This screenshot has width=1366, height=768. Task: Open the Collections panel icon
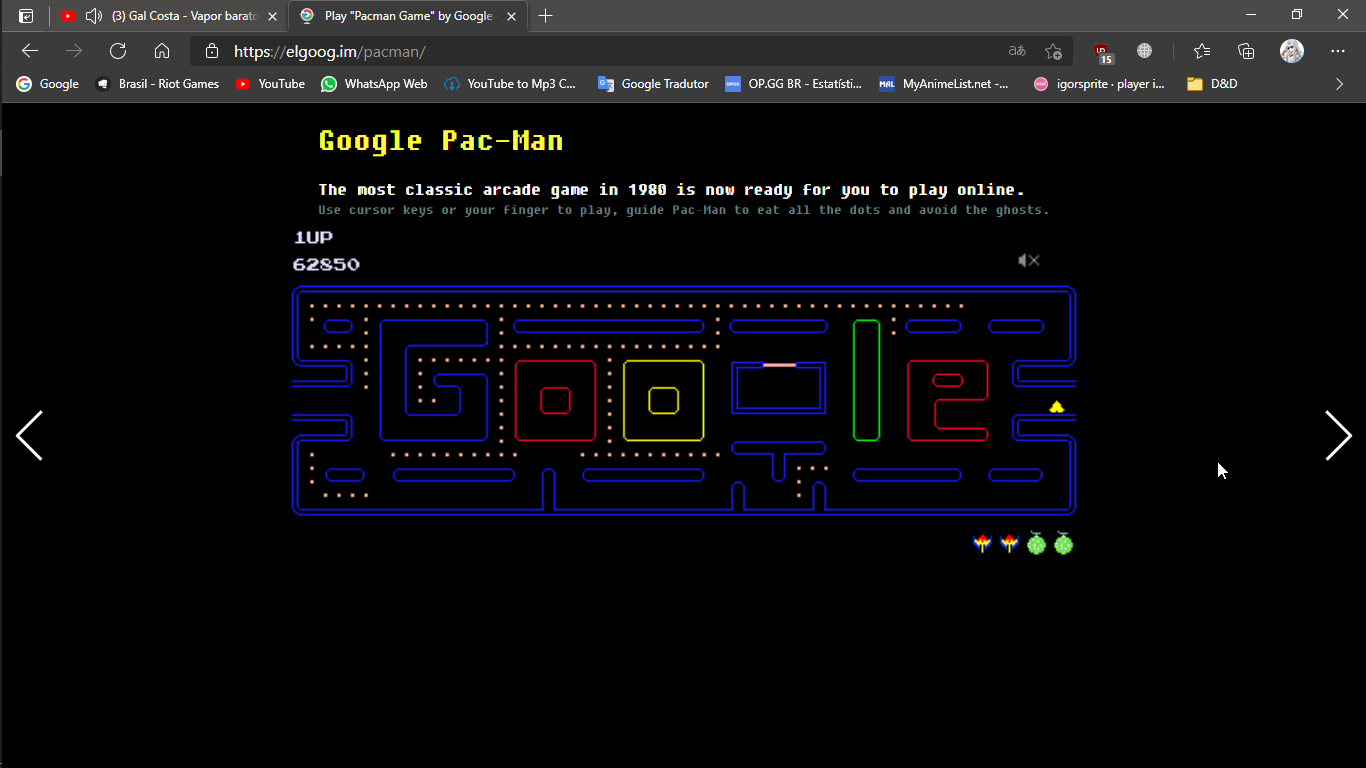click(x=1246, y=51)
